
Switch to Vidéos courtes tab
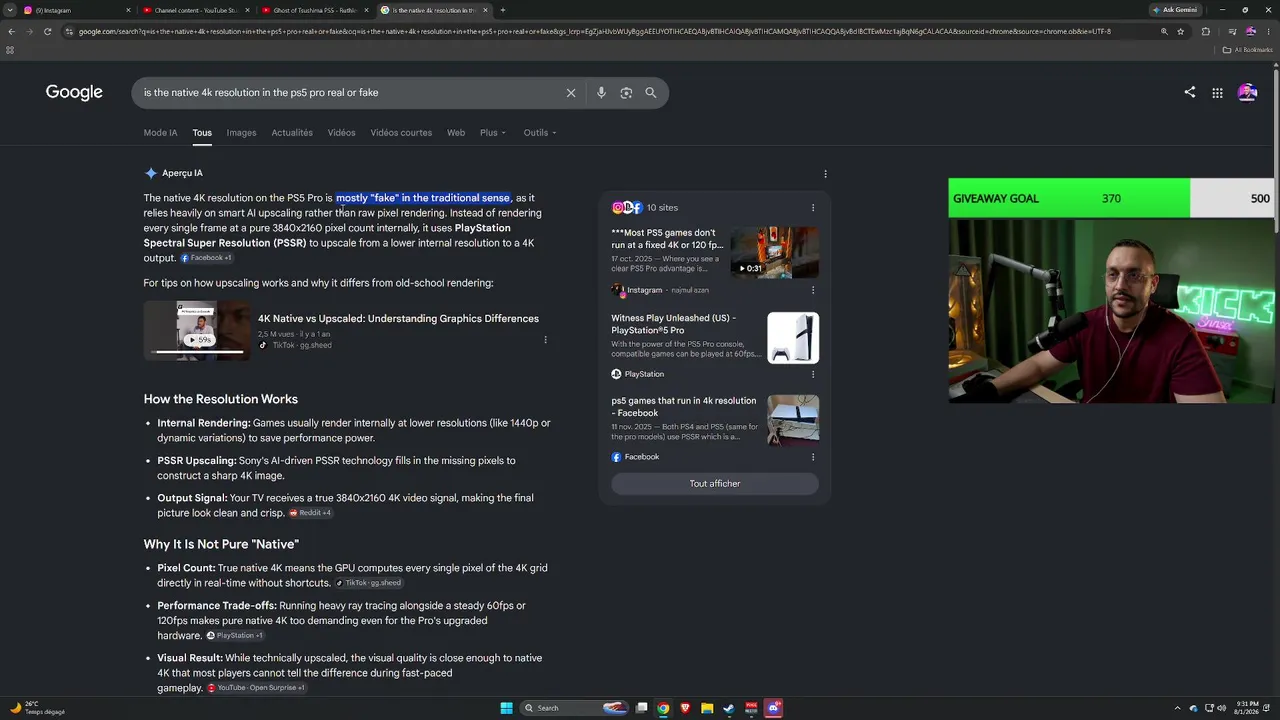click(x=401, y=133)
